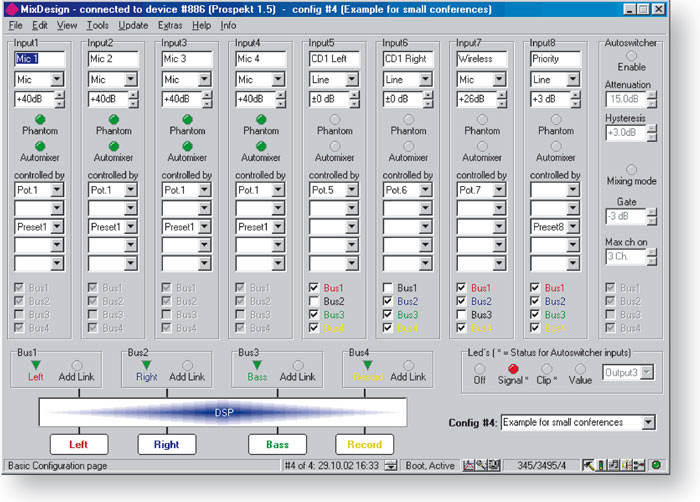Screen dimensions: 700x502
Task: Click the green Bus3 triangle marker
Action: (258, 365)
